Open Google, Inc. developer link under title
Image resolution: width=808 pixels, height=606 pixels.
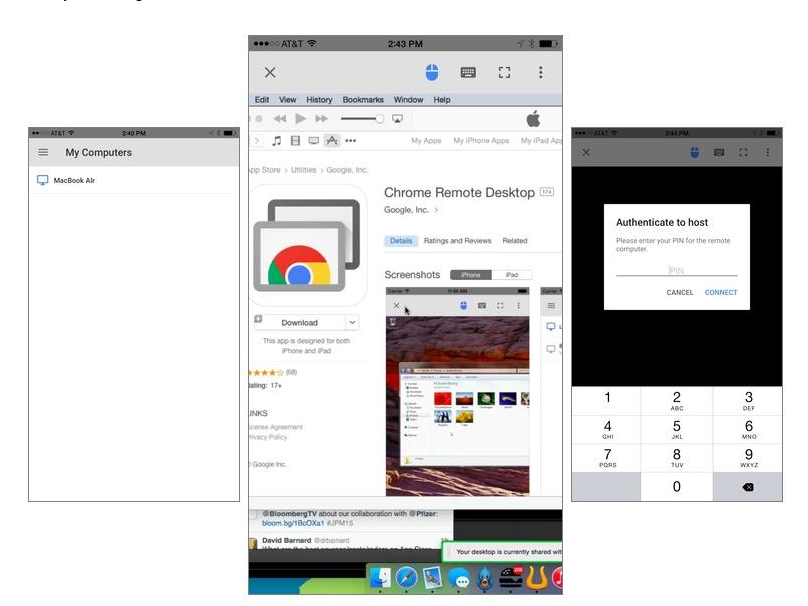[411, 210]
